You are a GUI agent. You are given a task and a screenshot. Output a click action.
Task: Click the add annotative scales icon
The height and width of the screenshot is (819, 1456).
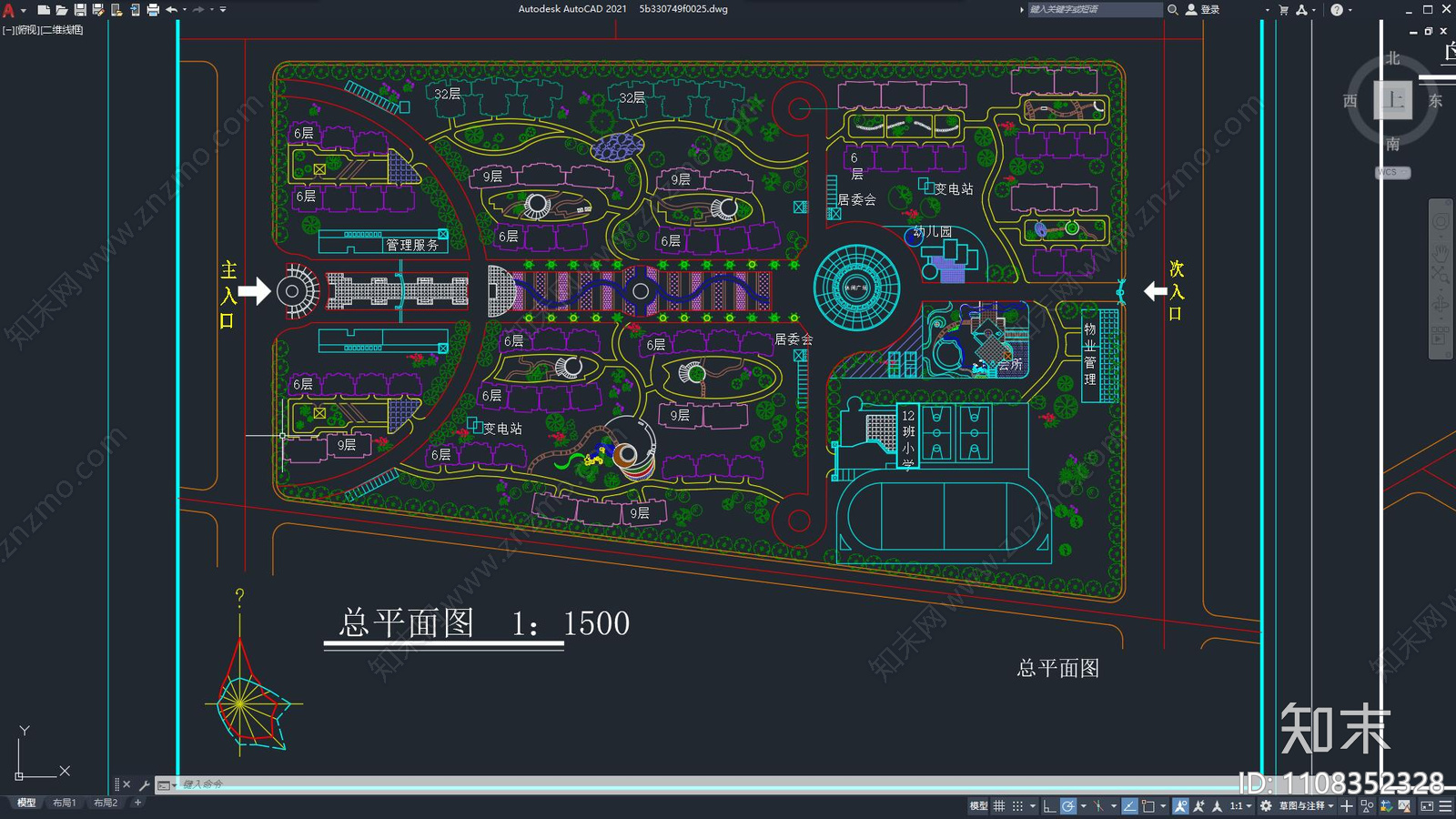coord(1217,805)
